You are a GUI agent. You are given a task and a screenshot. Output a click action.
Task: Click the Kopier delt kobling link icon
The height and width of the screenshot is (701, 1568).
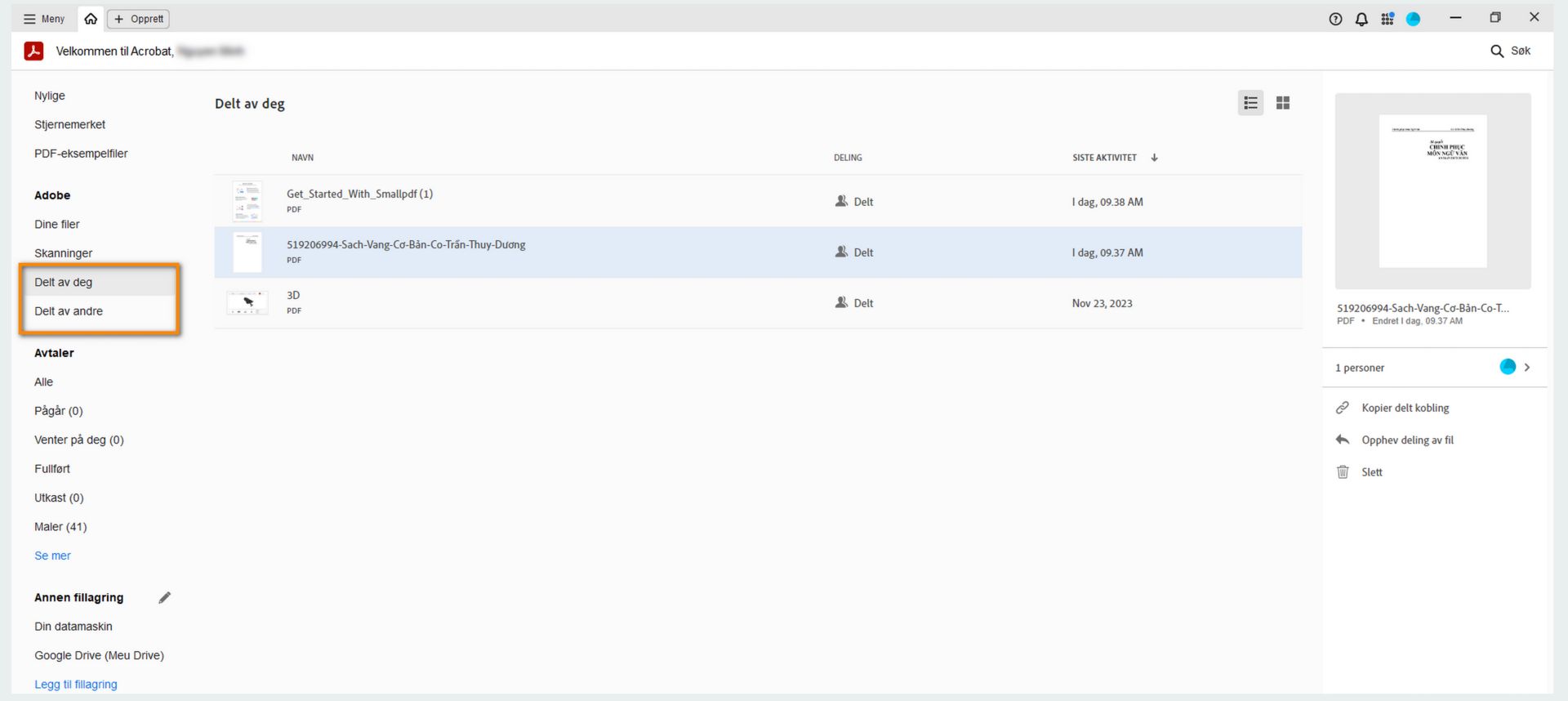tap(1343, 408)
